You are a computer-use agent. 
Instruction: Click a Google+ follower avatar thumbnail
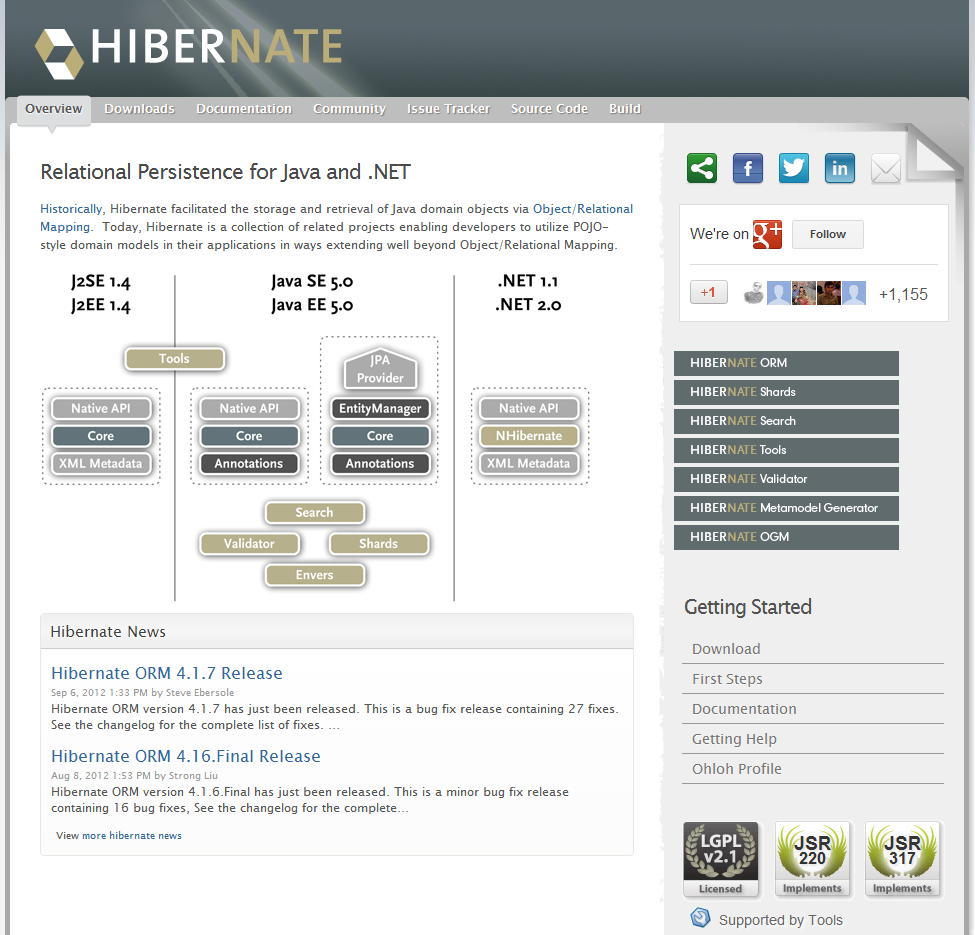click(x=778, y=292)
